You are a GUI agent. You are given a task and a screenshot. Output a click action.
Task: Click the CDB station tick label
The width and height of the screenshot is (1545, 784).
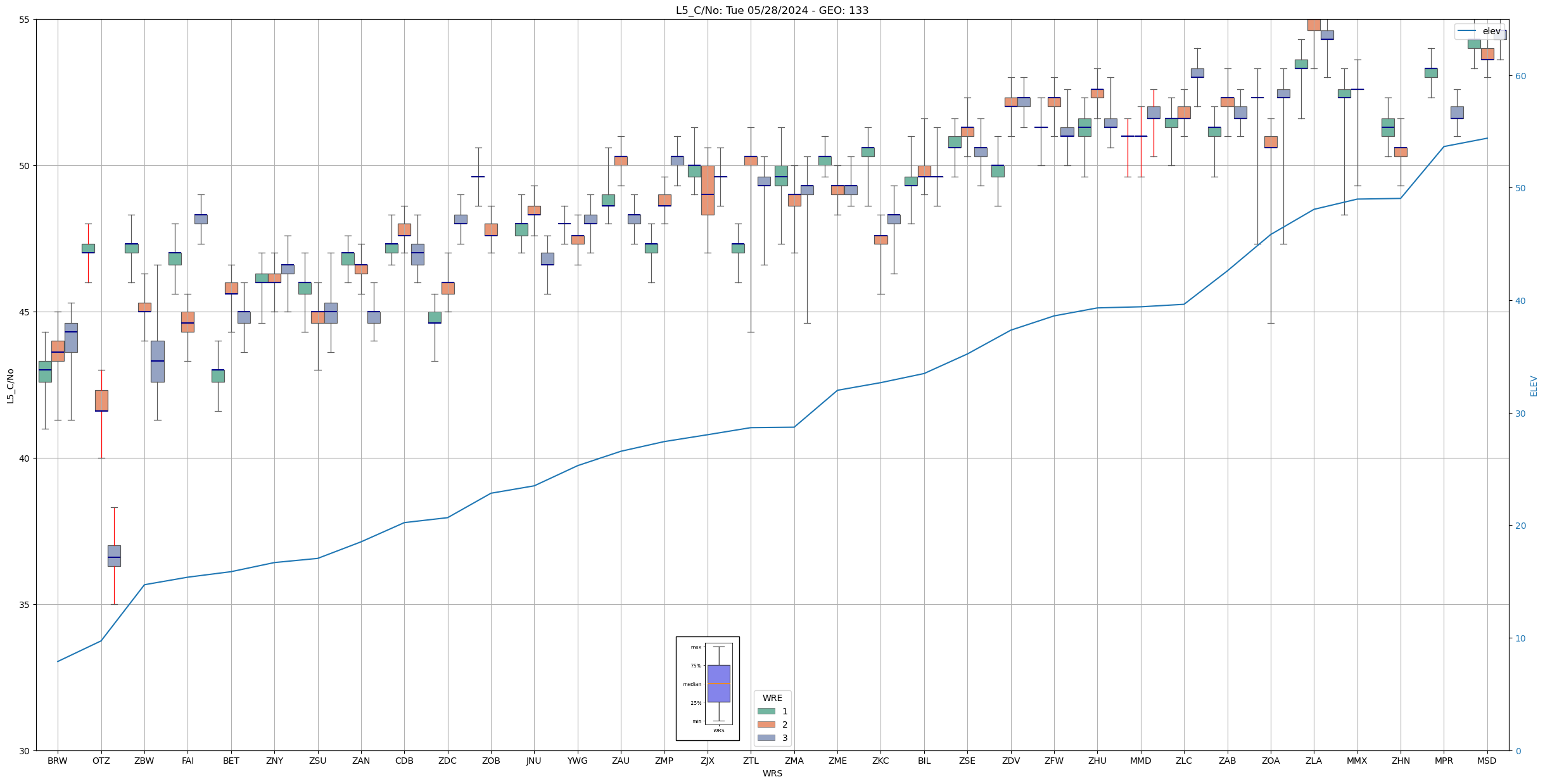(404, 761)
